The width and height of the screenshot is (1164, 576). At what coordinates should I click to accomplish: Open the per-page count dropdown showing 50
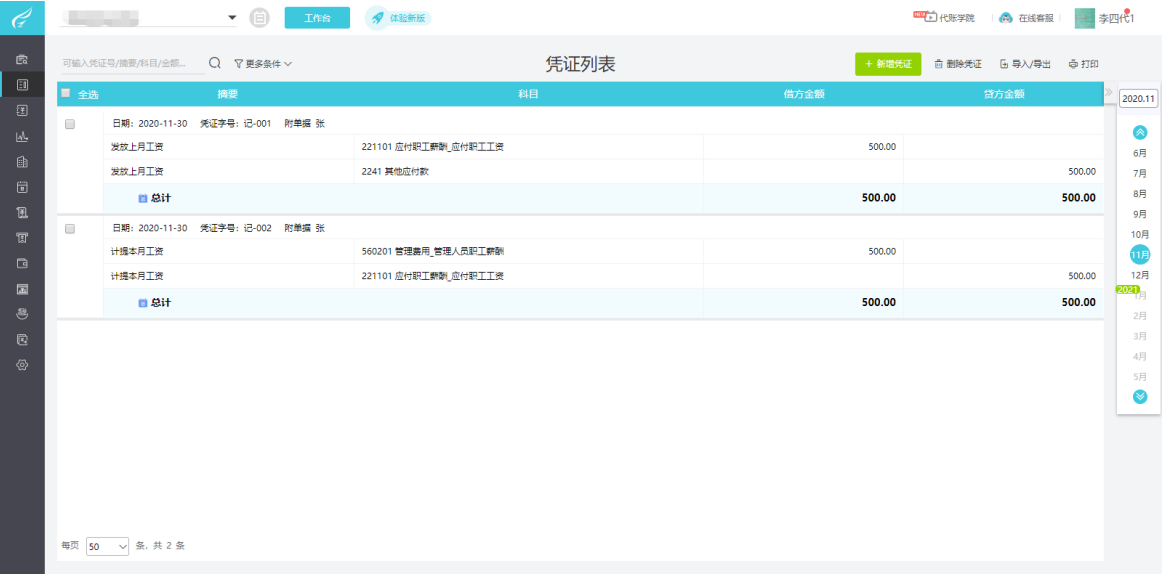pos(108,546)
